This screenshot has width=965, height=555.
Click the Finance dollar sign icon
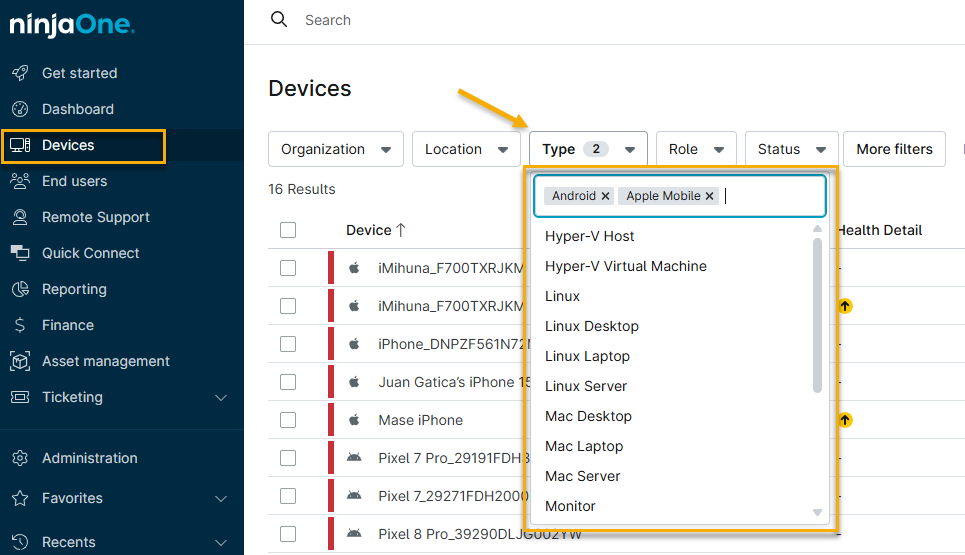coord(20,325)
